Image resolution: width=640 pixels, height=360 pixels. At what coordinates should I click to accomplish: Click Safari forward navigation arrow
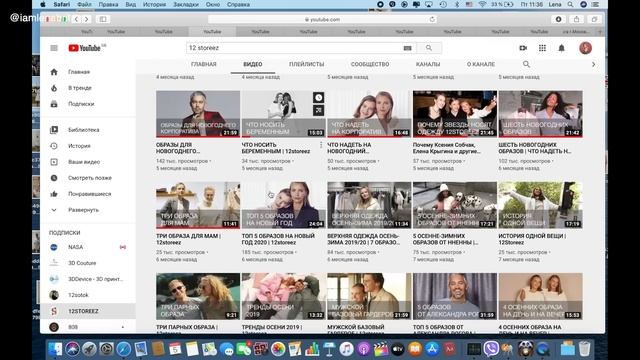coord(87,19)
